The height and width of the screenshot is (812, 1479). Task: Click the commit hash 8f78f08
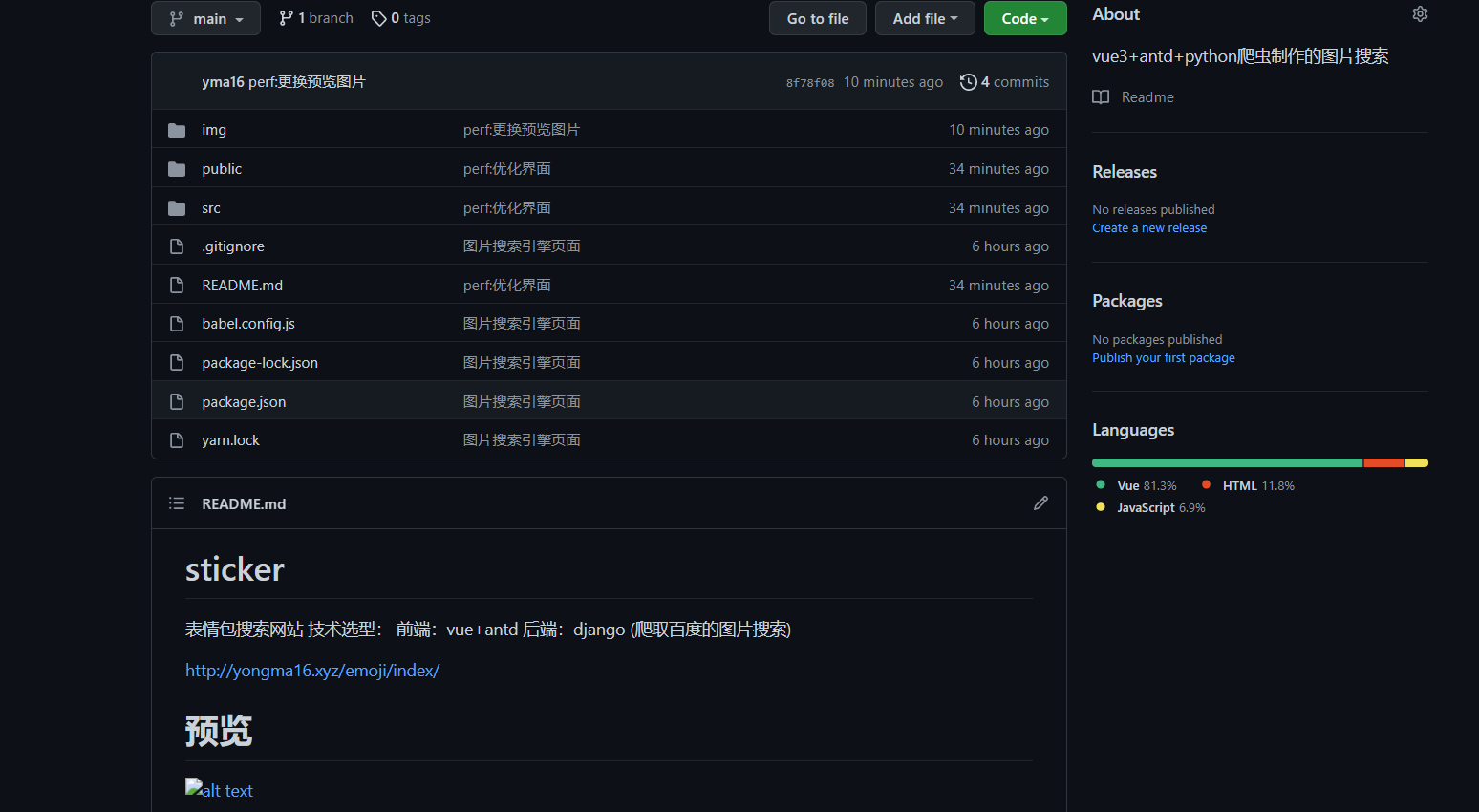[810, 83]
